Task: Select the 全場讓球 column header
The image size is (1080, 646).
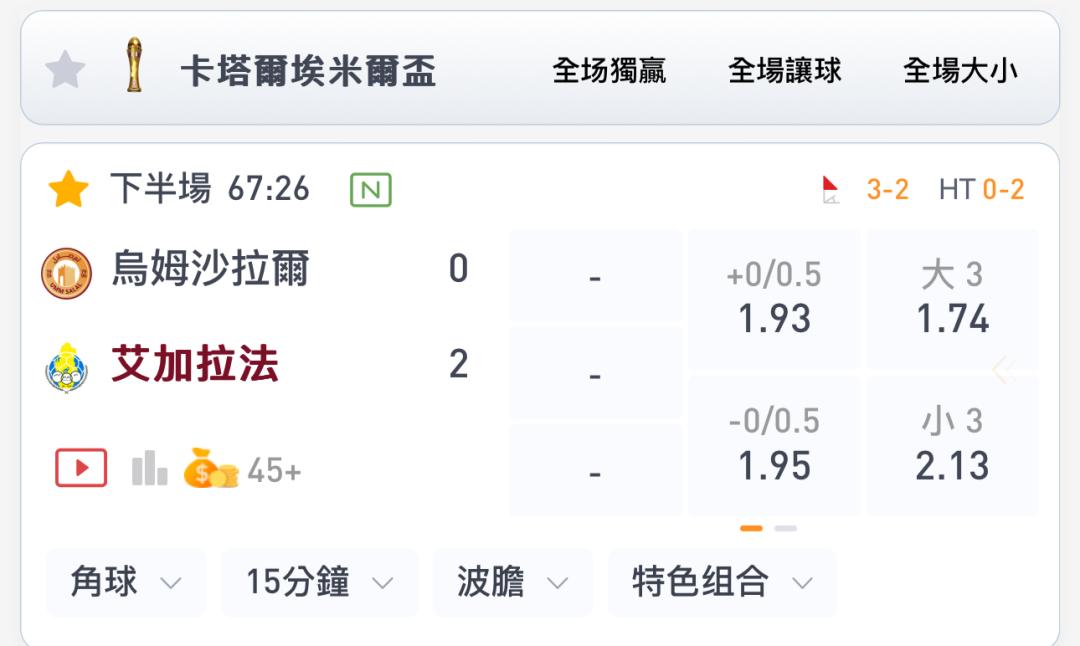Action: click(785, 71)
